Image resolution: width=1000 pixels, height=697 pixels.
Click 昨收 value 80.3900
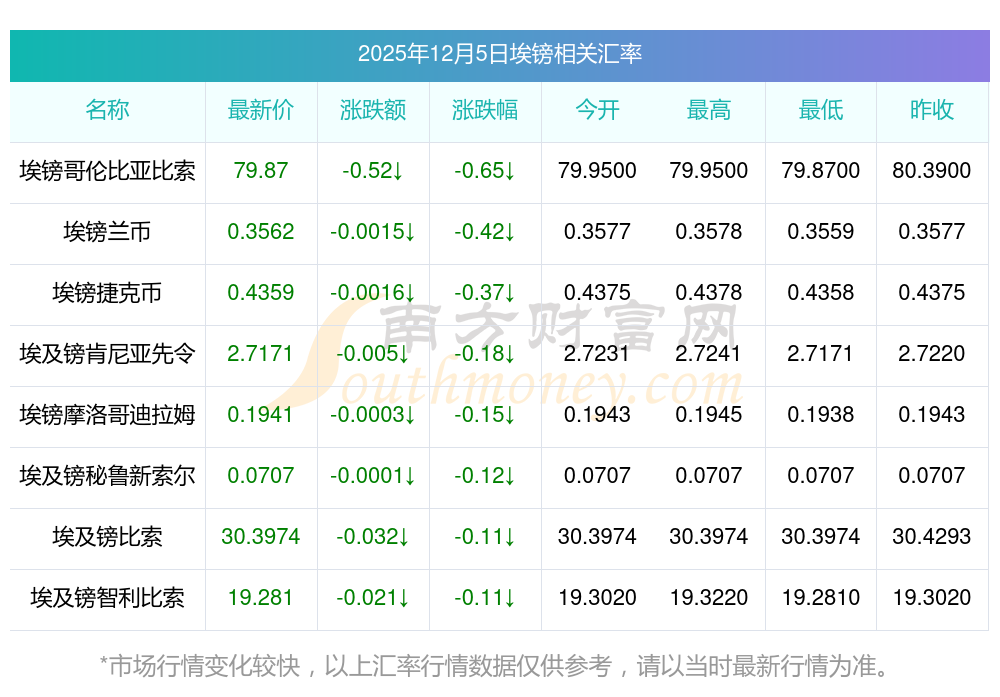pos(932,171)
